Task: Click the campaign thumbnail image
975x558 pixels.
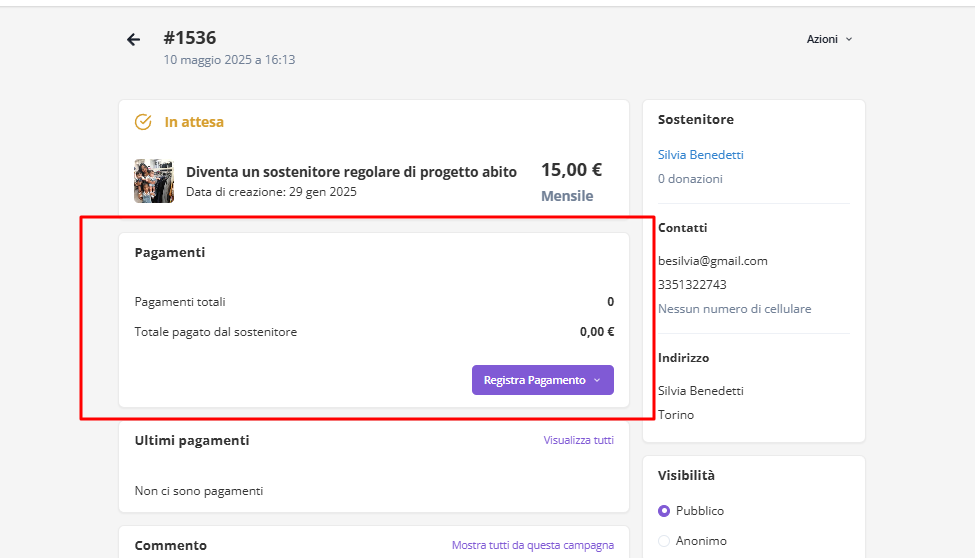Action: tap(154, 181)
